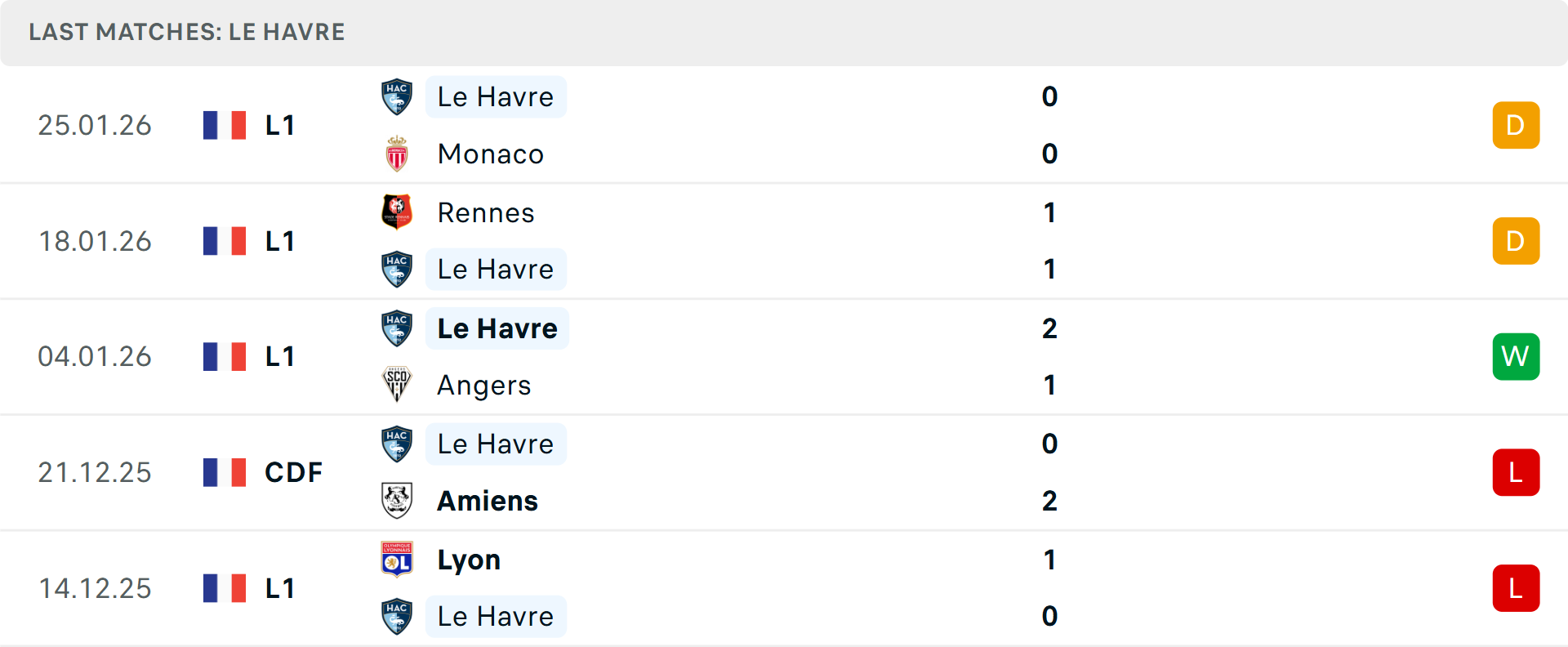Click the Le Havre crest in the Lyon match row
The height and width of the screenshot is (647, 1568).
(x=397, y=617)
